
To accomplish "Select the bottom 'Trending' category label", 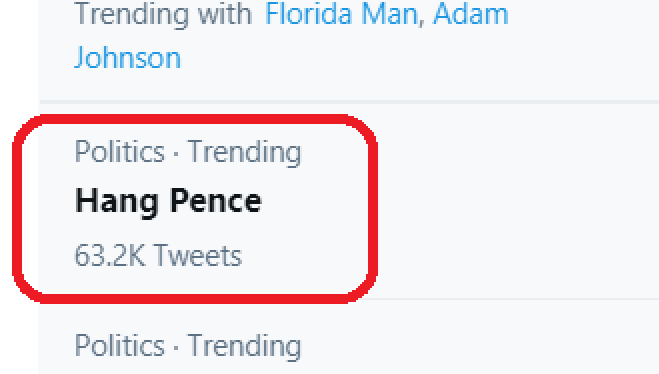I will (244, 347).
